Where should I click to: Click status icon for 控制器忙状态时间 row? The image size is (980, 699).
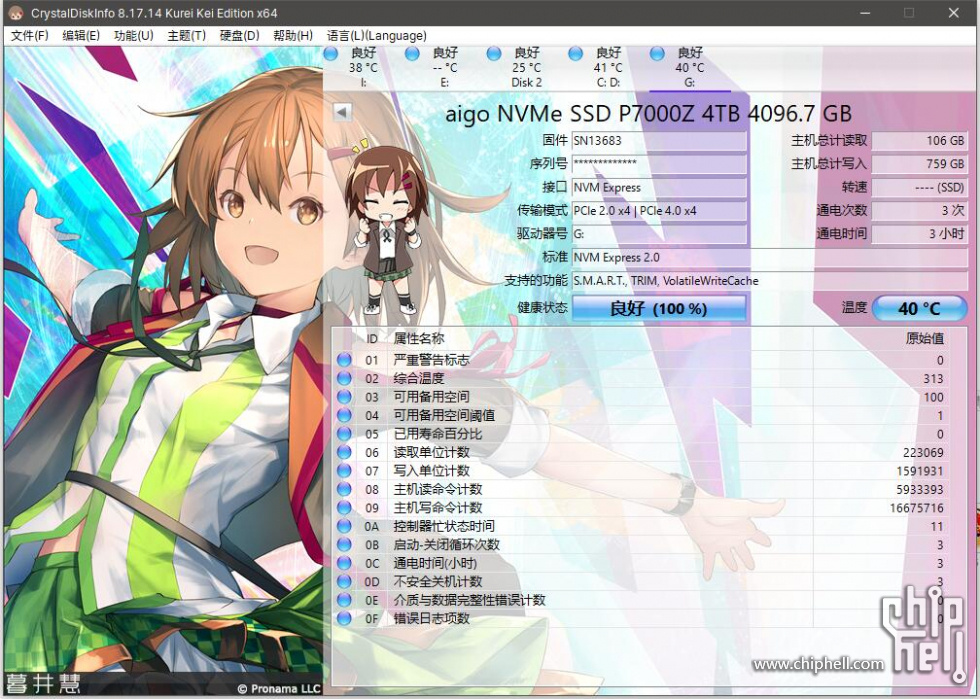click(344, 526)
